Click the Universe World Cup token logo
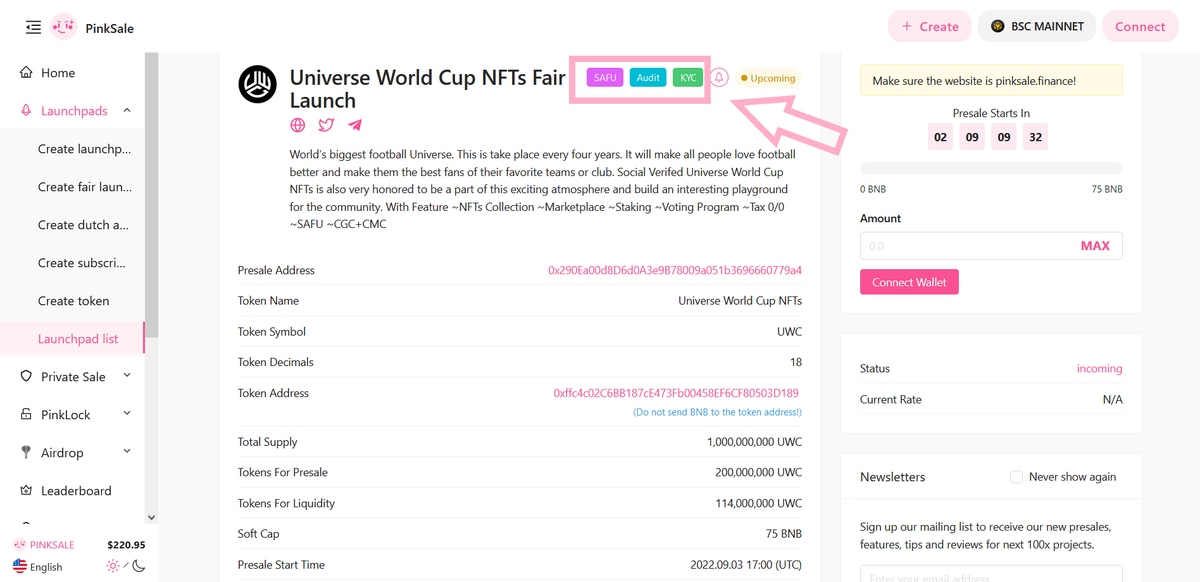 click(x=257, y=84)
